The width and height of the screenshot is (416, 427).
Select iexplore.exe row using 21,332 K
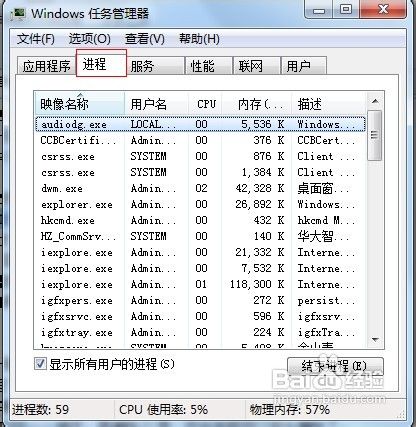[200, 252]
